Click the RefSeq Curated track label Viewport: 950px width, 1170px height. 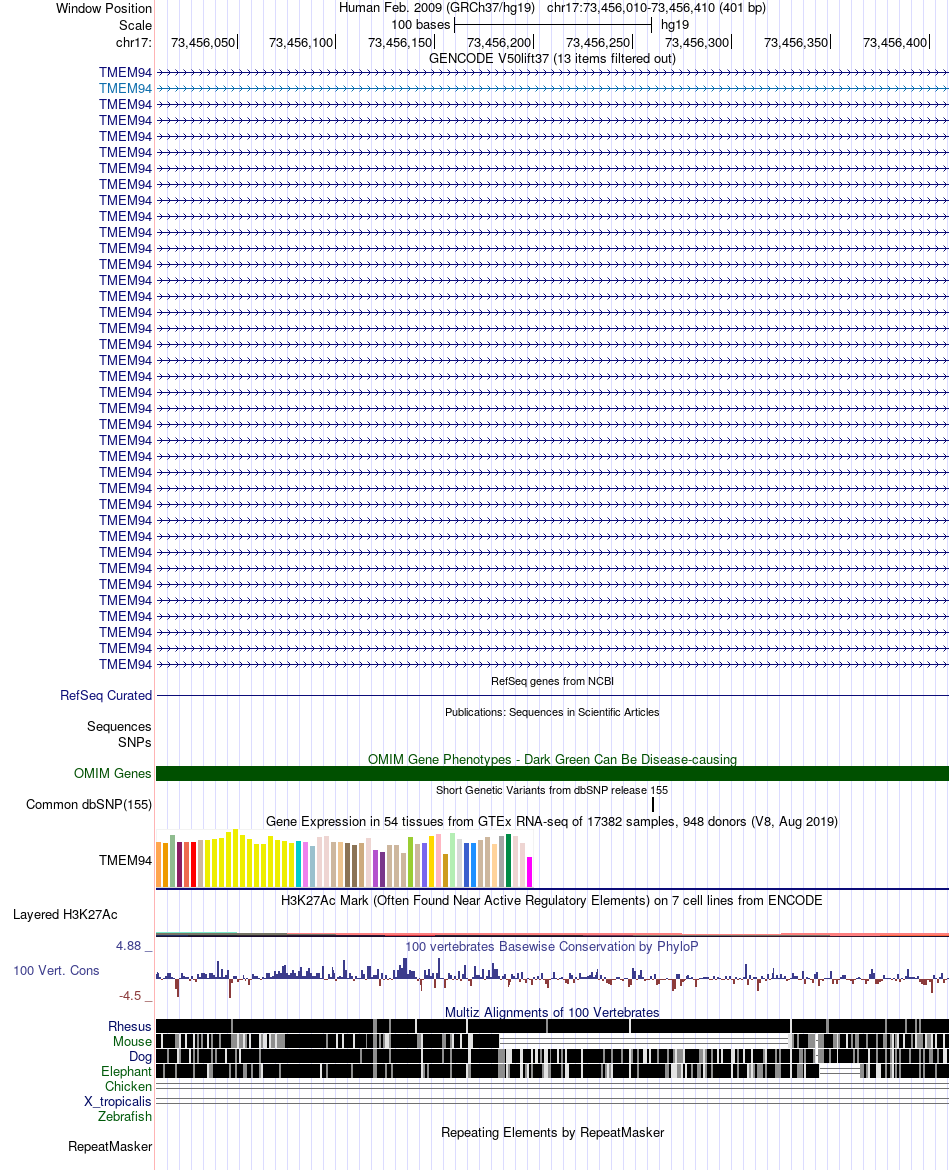click(x=106, y=695)
